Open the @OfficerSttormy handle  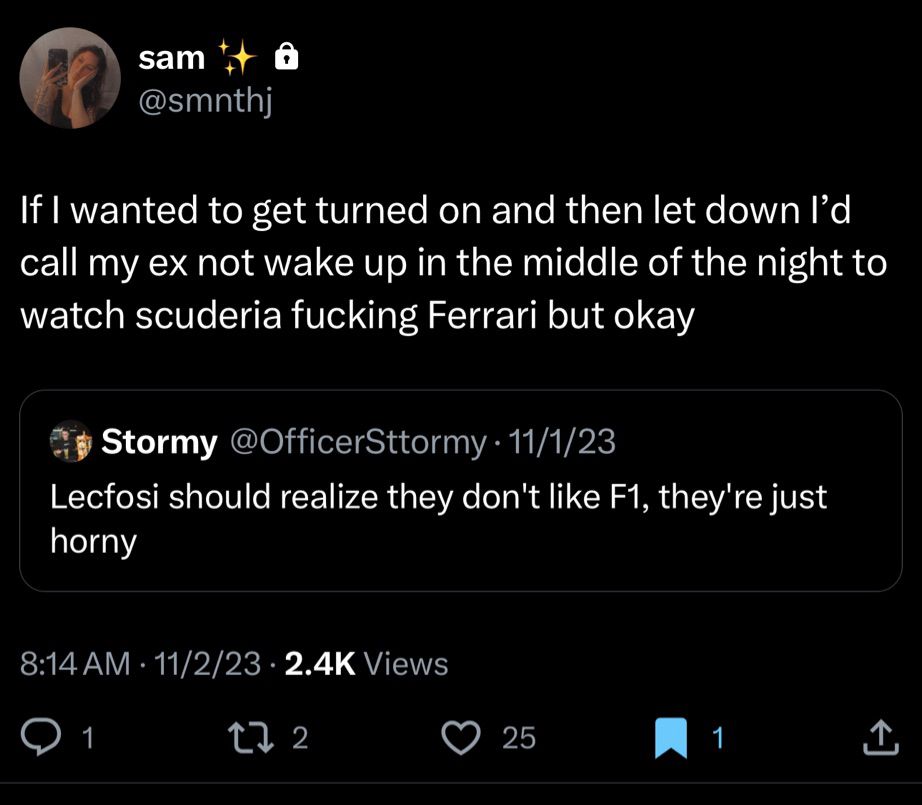pyautogui.click(x=358, y=442)
